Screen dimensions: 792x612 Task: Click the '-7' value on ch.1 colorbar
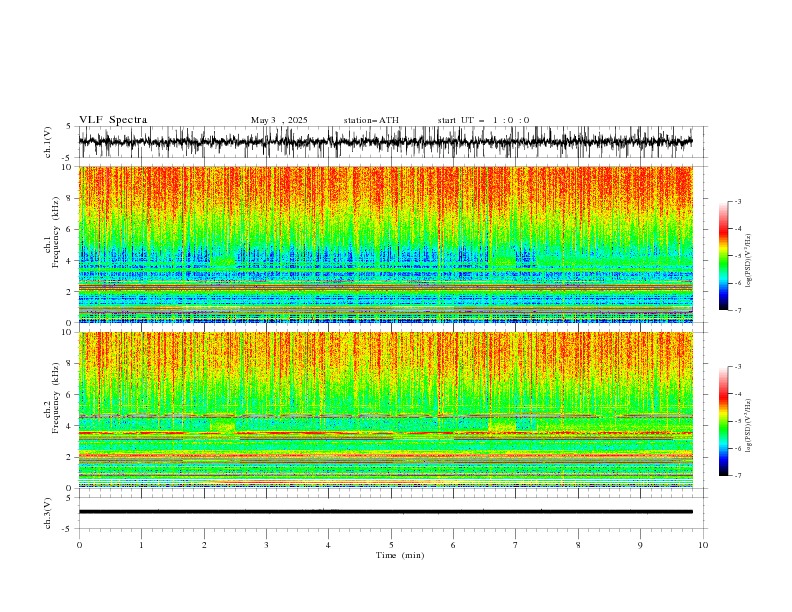tap(737, 310)
